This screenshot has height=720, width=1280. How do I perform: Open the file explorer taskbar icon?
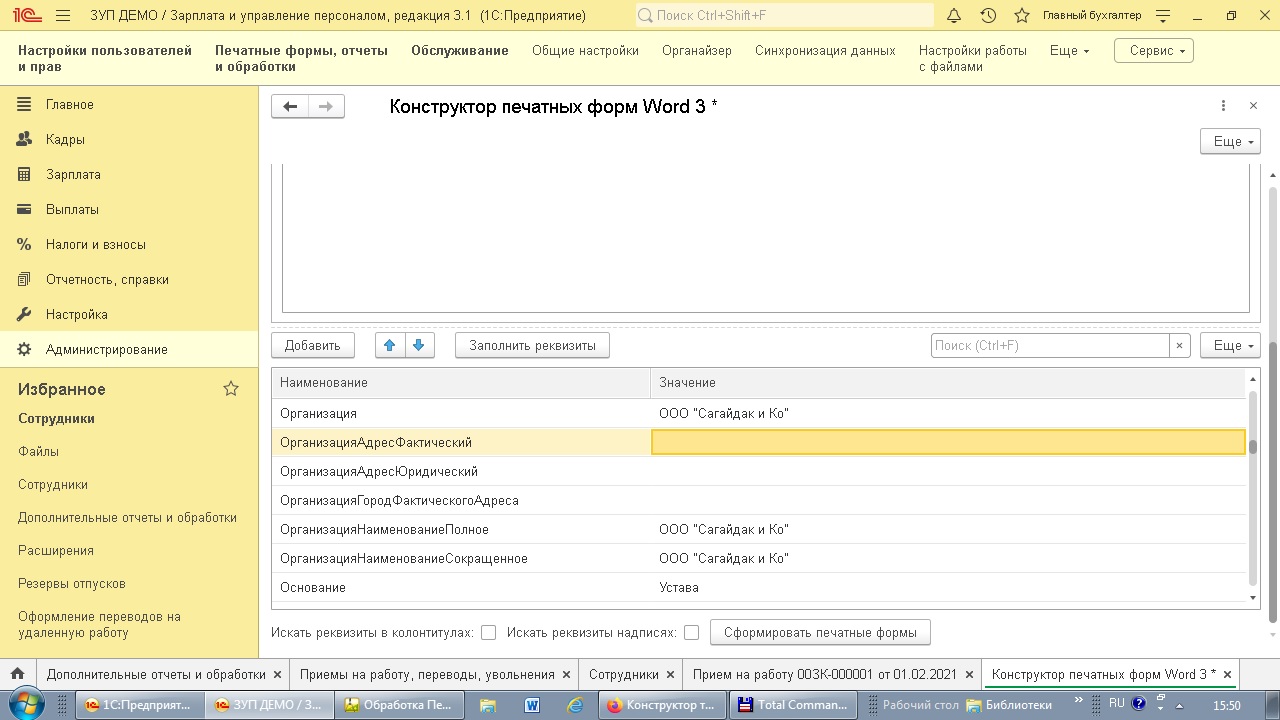tap(488, 705)
